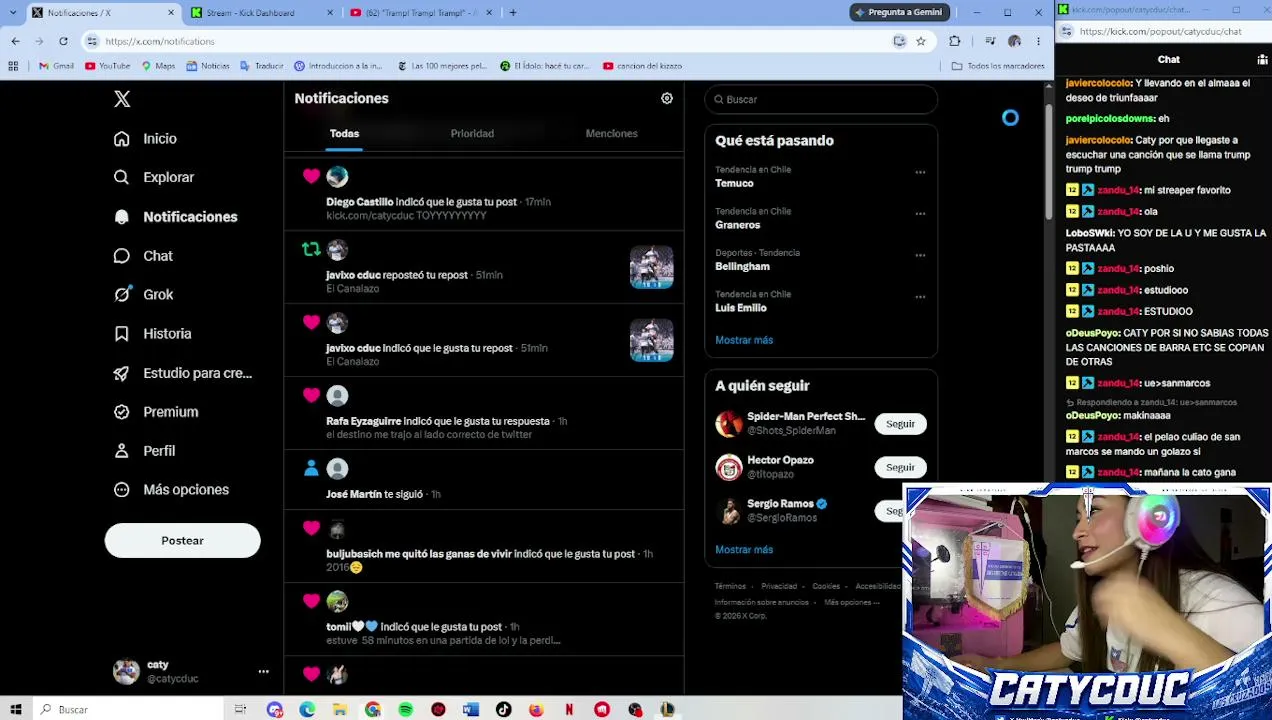Viewport: 1272px width, 720px height.
Task: Open a new browser tab
Action: [513, 13]
